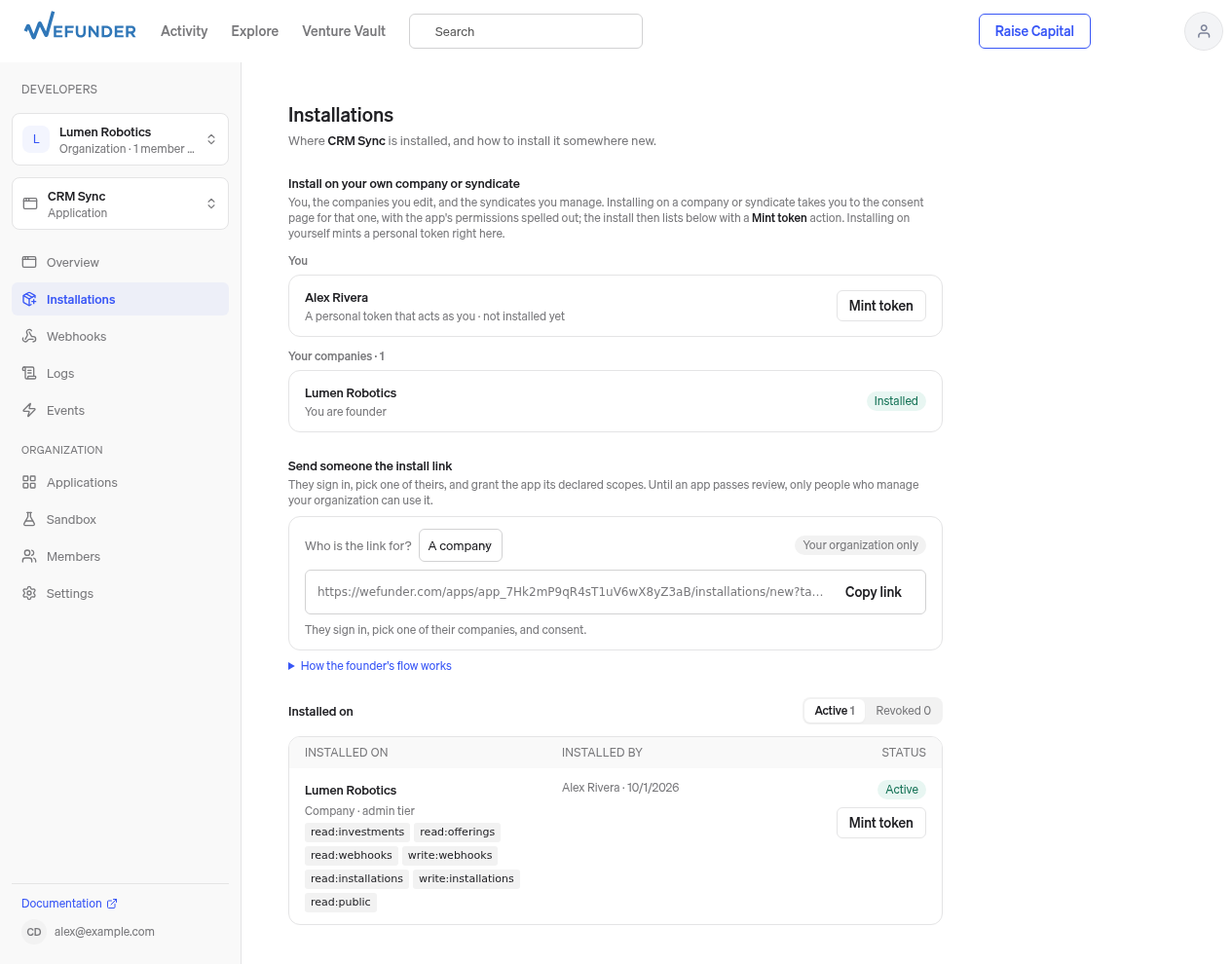Click the external link icon beside Documentation
The height and width of the screenshot is (964, 1232).
click(x=112, y=904)
